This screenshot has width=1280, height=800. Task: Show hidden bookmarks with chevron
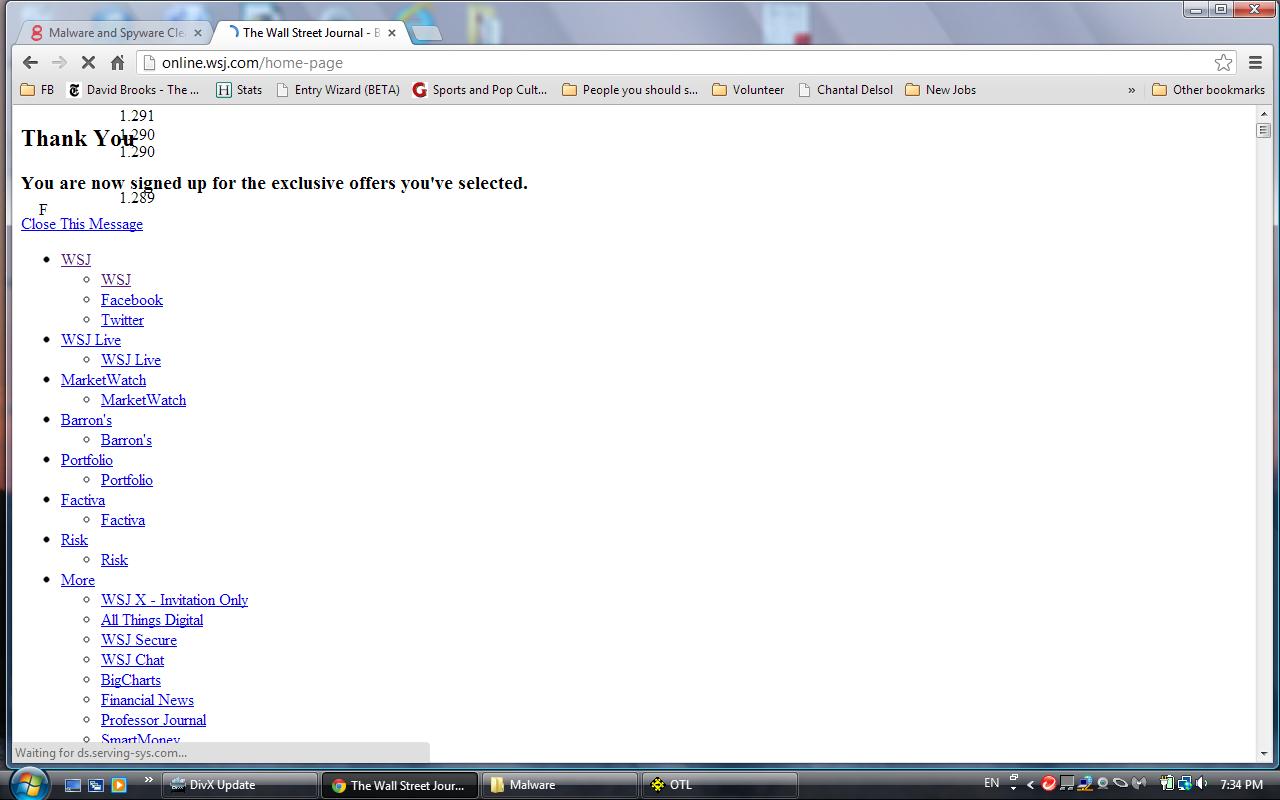[x=1131, y=90]
